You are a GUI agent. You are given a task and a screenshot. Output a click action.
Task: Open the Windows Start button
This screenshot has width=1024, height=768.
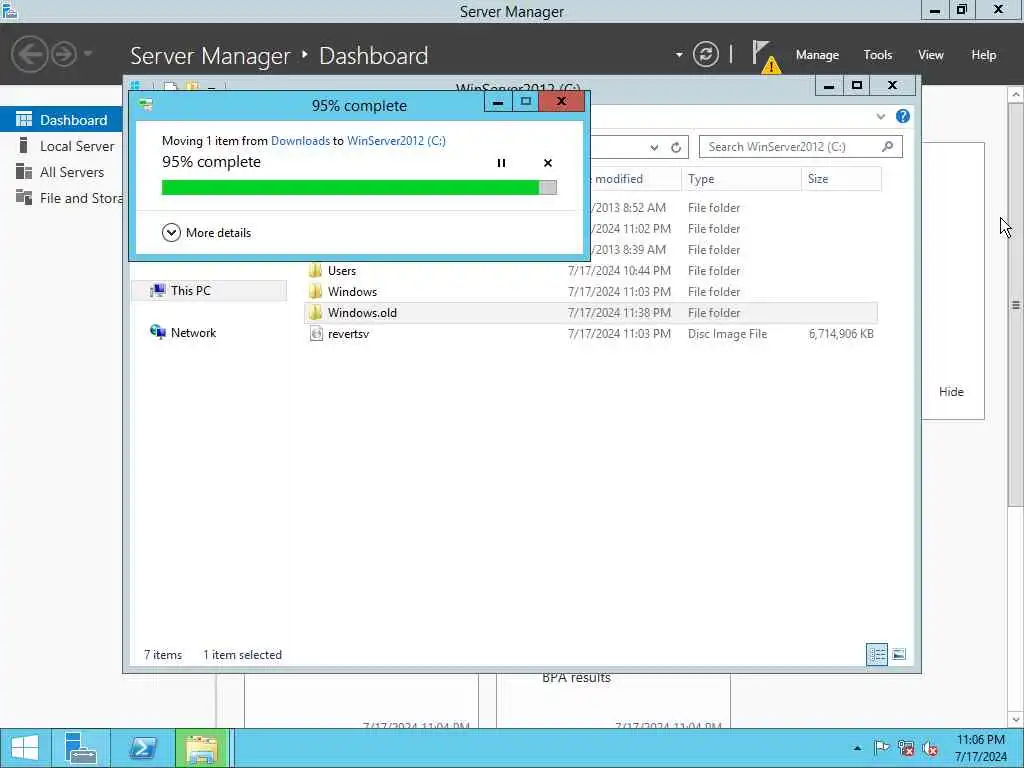(24, 748)
